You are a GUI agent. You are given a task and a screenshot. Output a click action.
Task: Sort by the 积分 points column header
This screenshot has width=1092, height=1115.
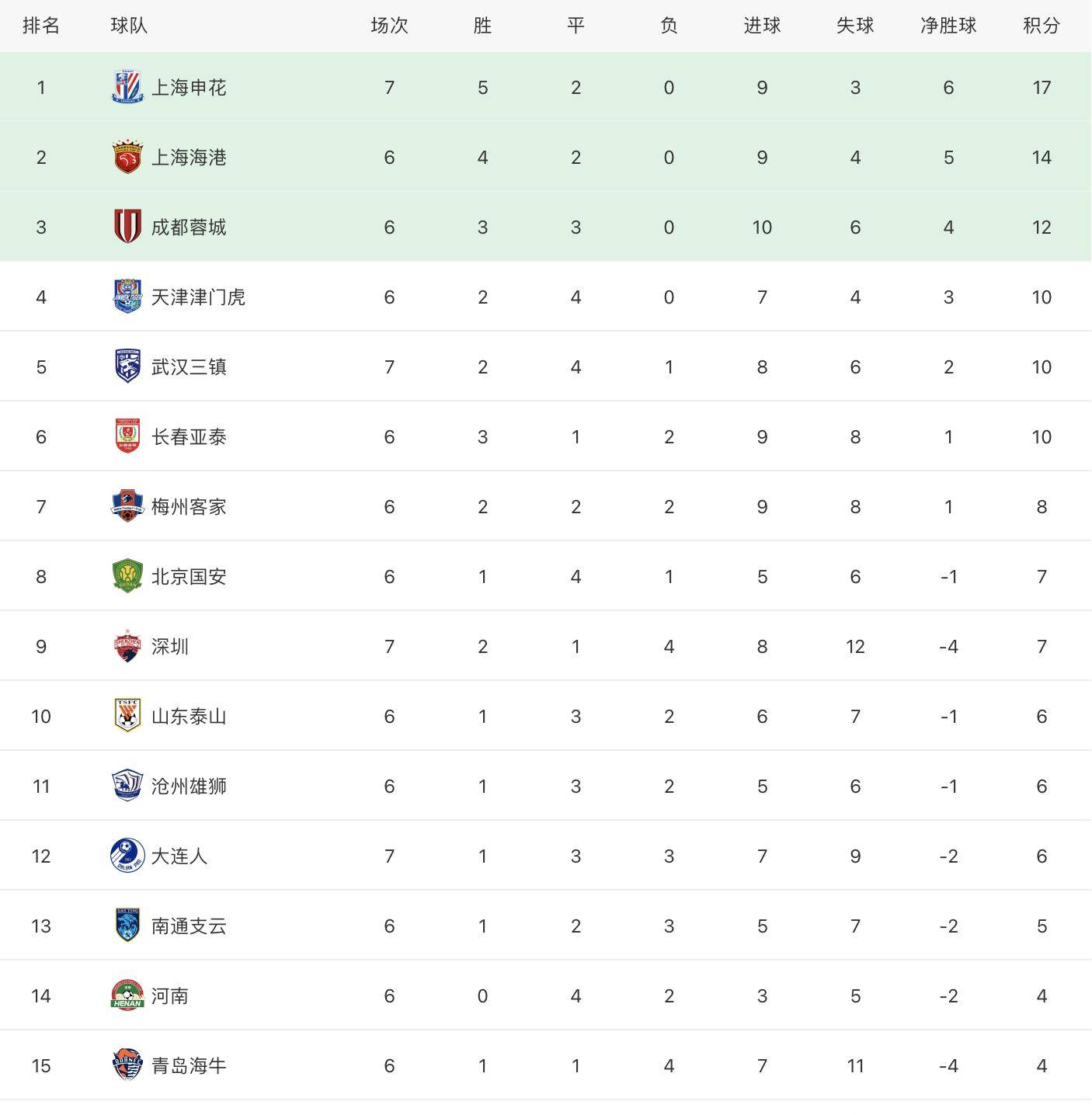(1042, 26)
